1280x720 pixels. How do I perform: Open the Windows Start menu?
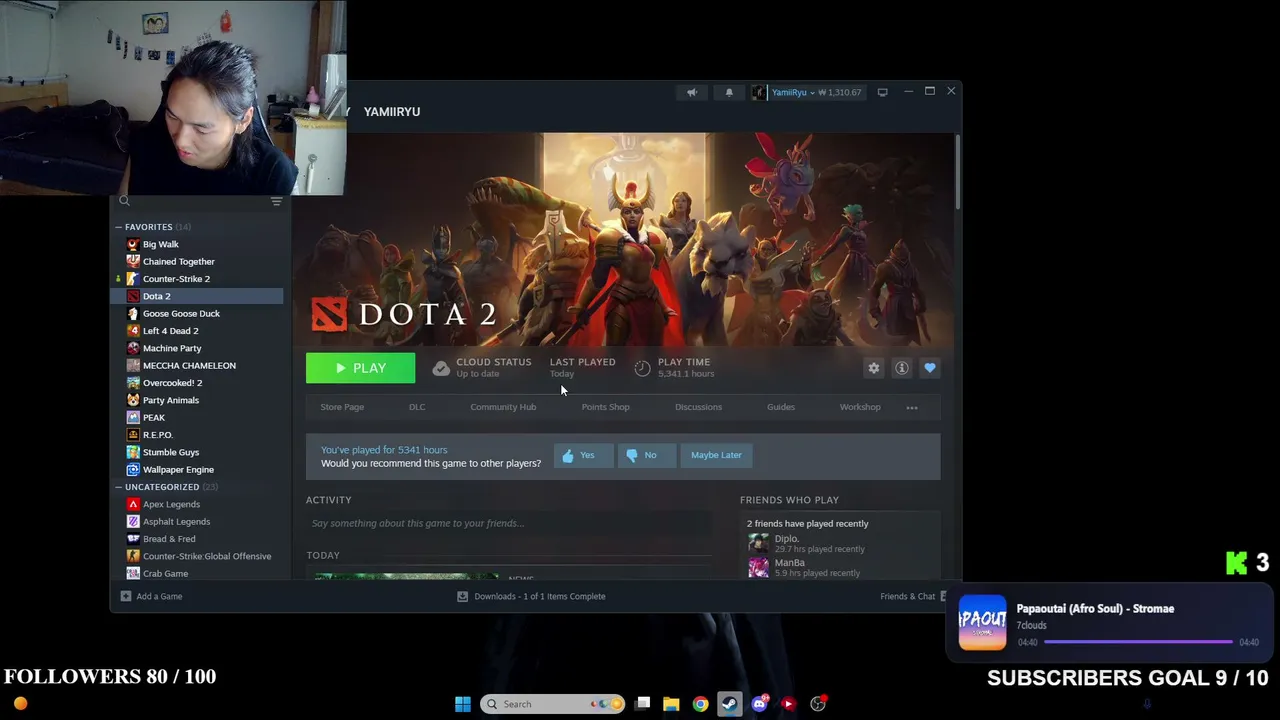pyautogui.click(x=463, y=704)
